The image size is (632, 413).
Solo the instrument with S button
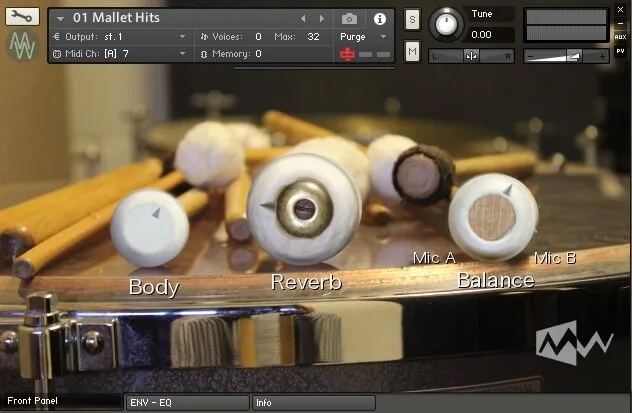[x=412, y=19]
